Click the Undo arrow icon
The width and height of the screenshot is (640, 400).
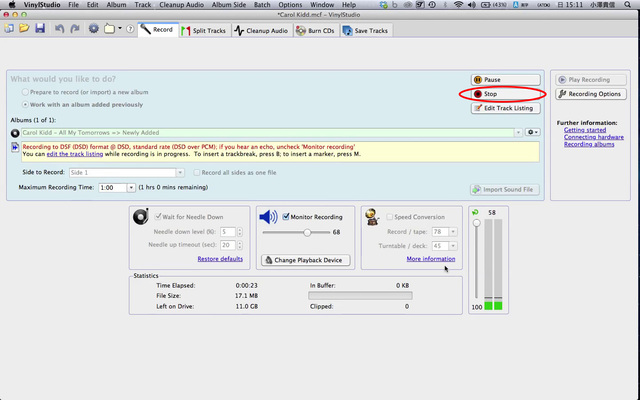click(x=59, y=29)
